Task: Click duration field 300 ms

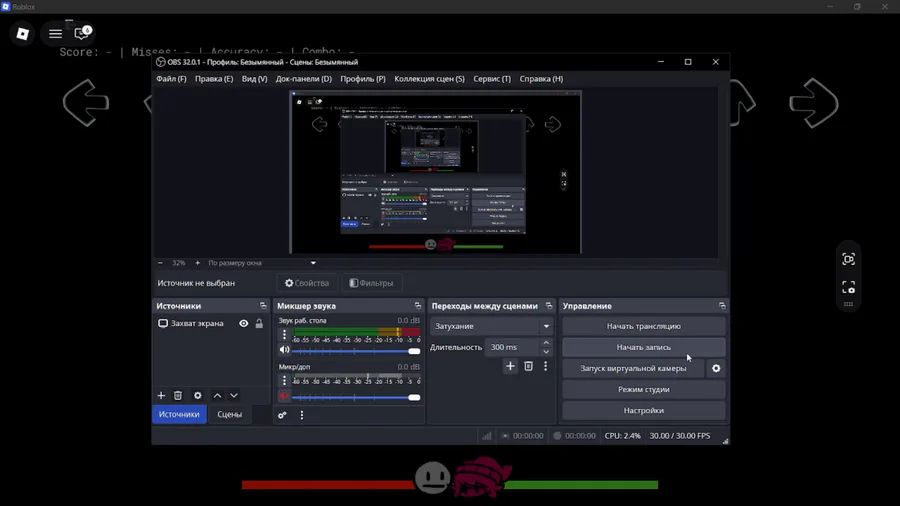Action: (513, 347)
